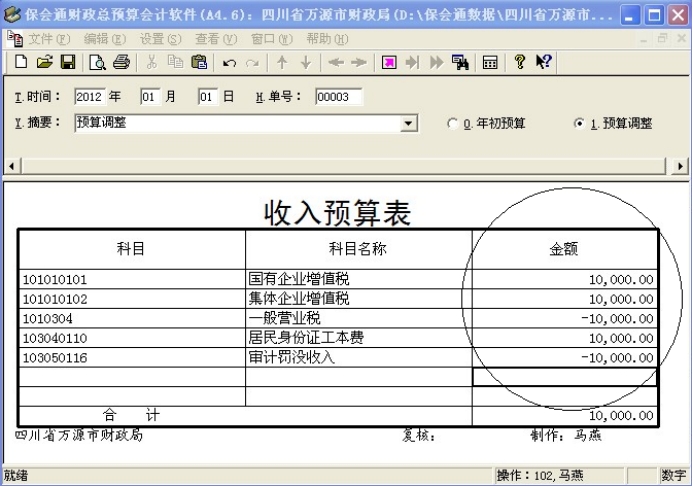Click the Printer icon in toolbar
Image resolution: width=693 pixels, height=487 pixels.
pos(121,62)
